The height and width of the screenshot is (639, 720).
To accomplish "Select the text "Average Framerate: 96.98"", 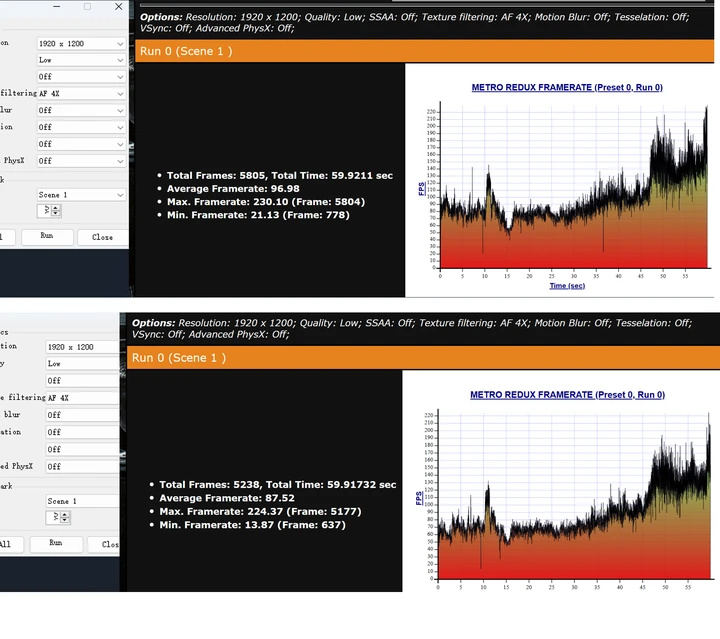I will (x=233, y=189).
